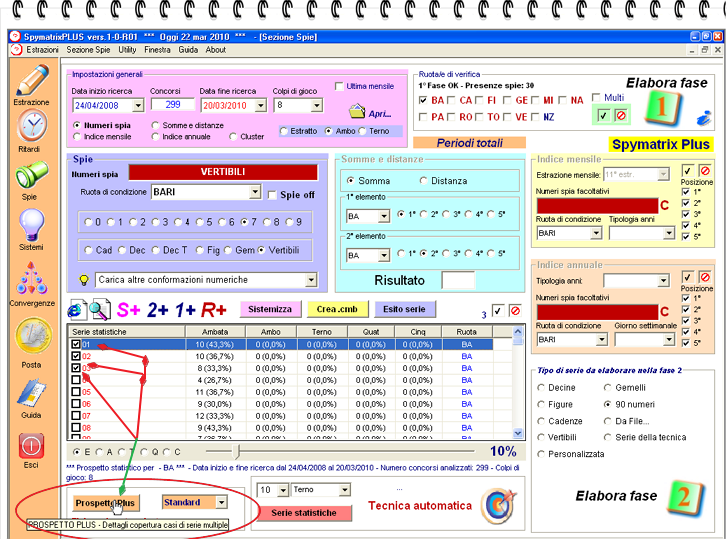Select the Distanza radio button
The width and height of the screenshot is (727, 539).
[x=423, y=181]
